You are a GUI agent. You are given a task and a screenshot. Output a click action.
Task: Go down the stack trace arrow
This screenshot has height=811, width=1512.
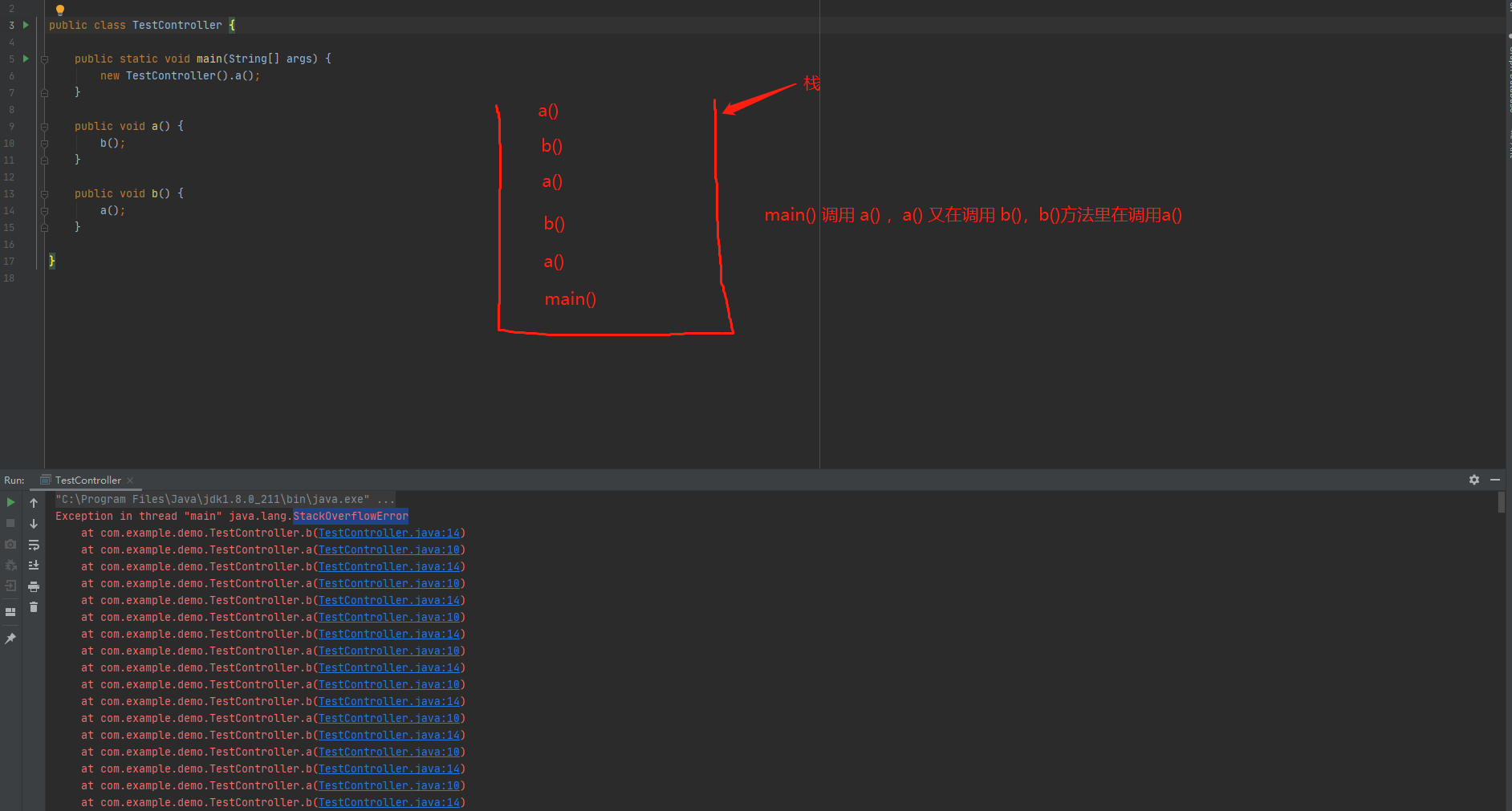(34, 524)
